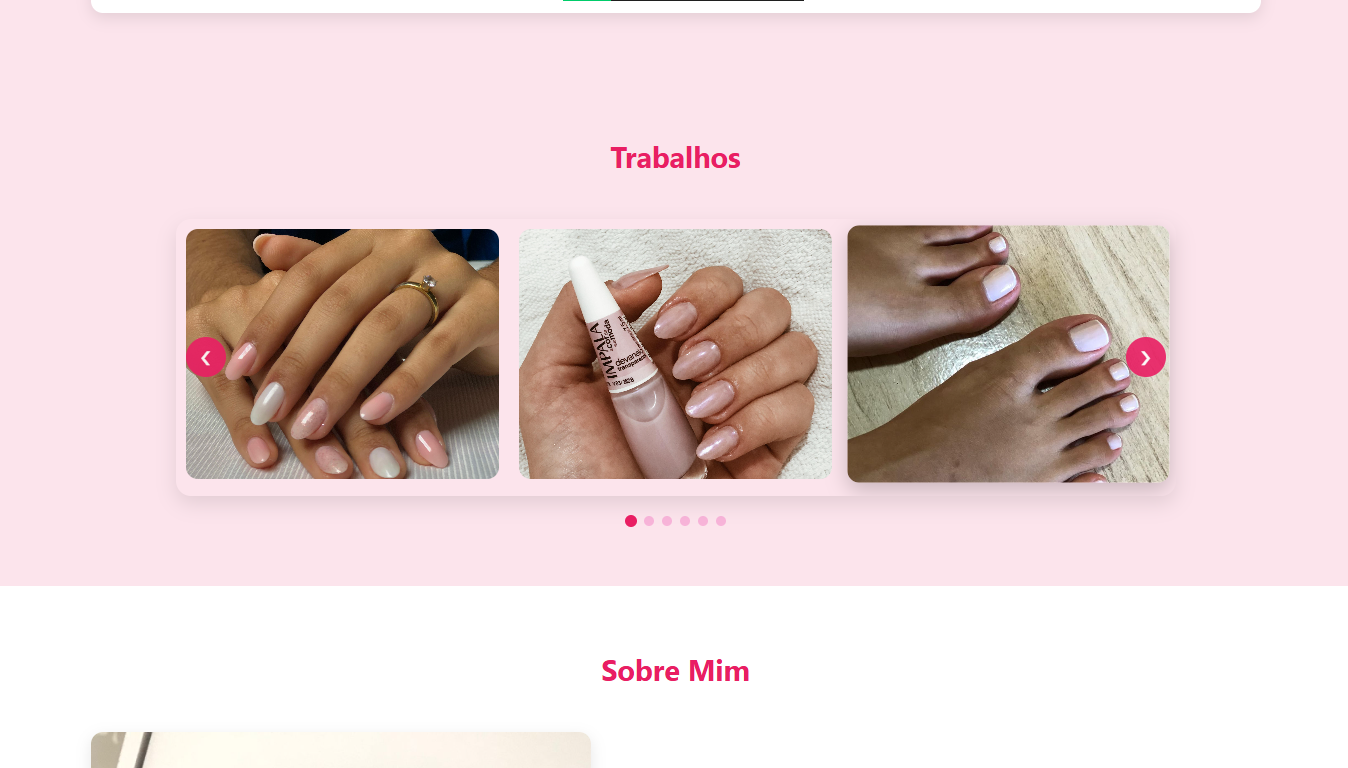Open the Impala nail polish bottle photo
The height and width of the screenshot is (768, 1348).
tap(675, 354)
